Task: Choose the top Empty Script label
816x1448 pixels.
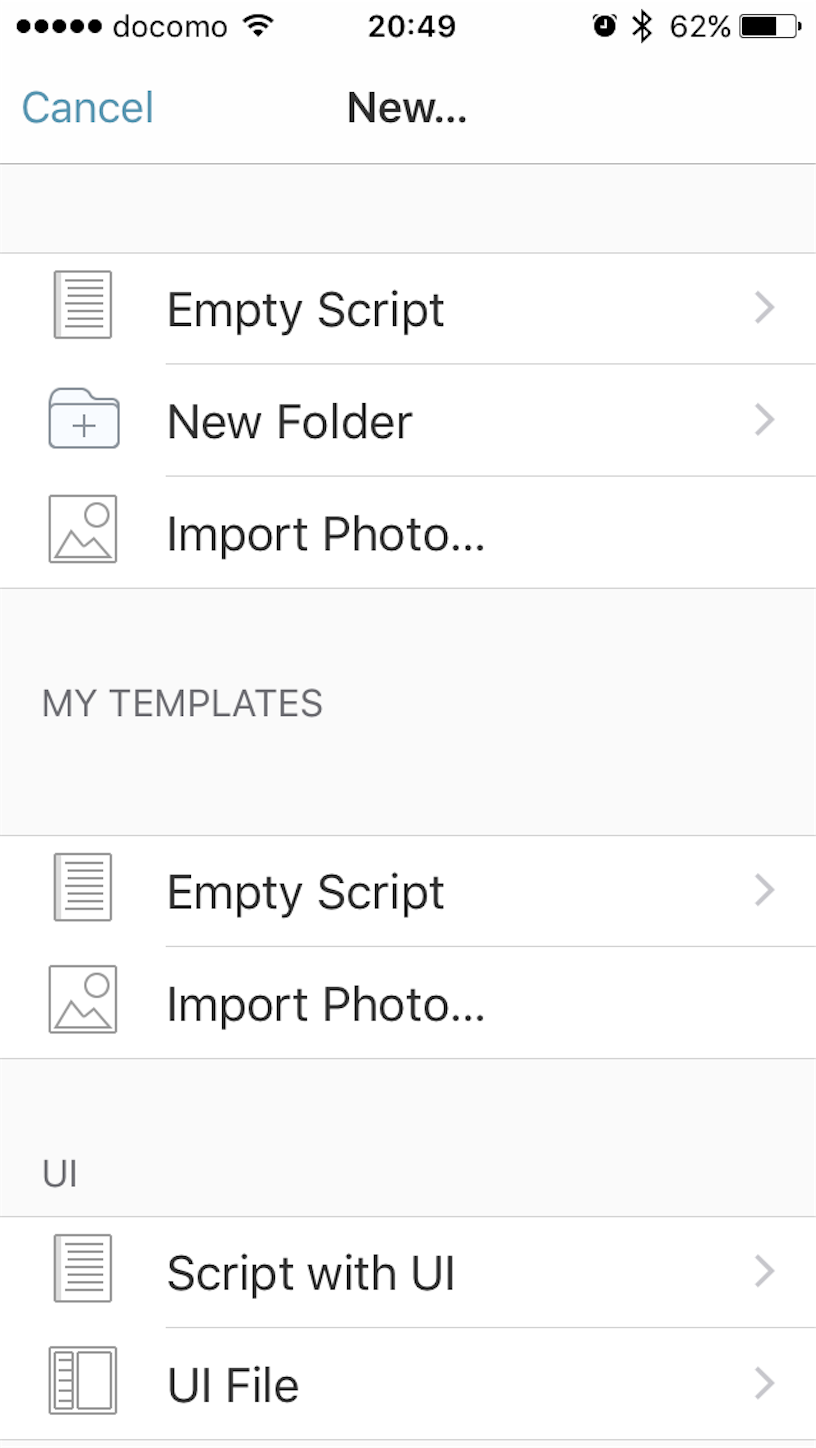Action: pyautogui.click(x=305, y=310)
